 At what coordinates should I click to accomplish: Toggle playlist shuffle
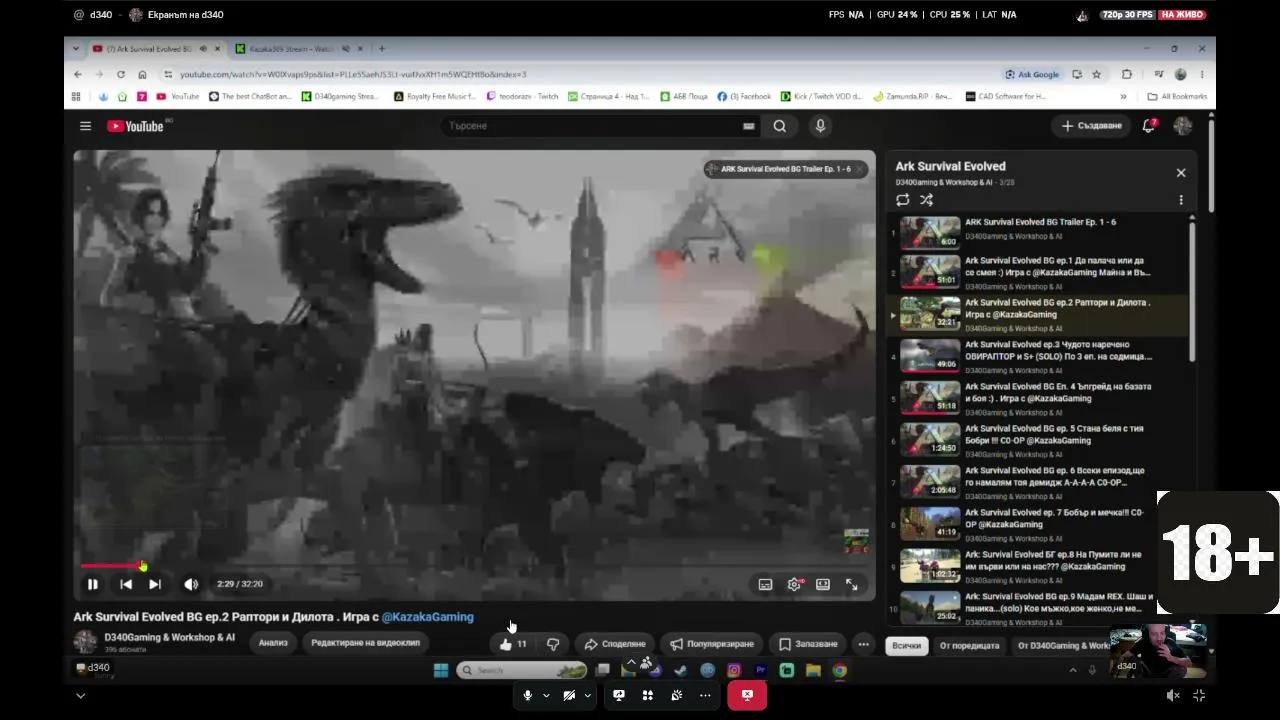927,200
